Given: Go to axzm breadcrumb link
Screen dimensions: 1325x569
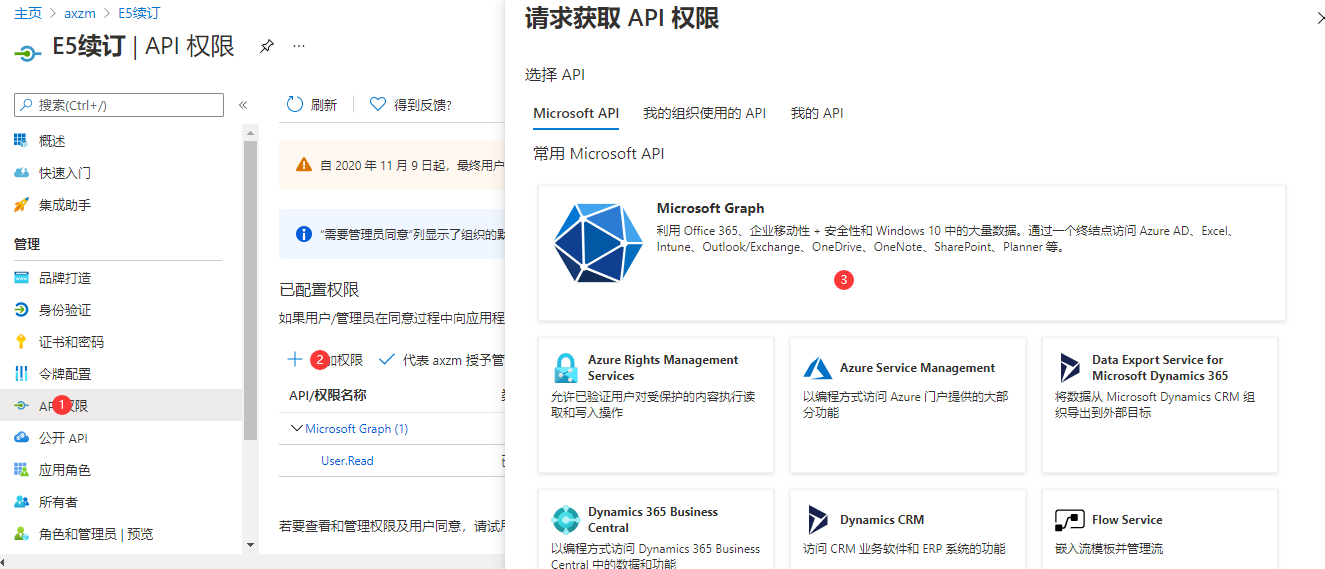Looking at the screenshot, I should [80, 14].
